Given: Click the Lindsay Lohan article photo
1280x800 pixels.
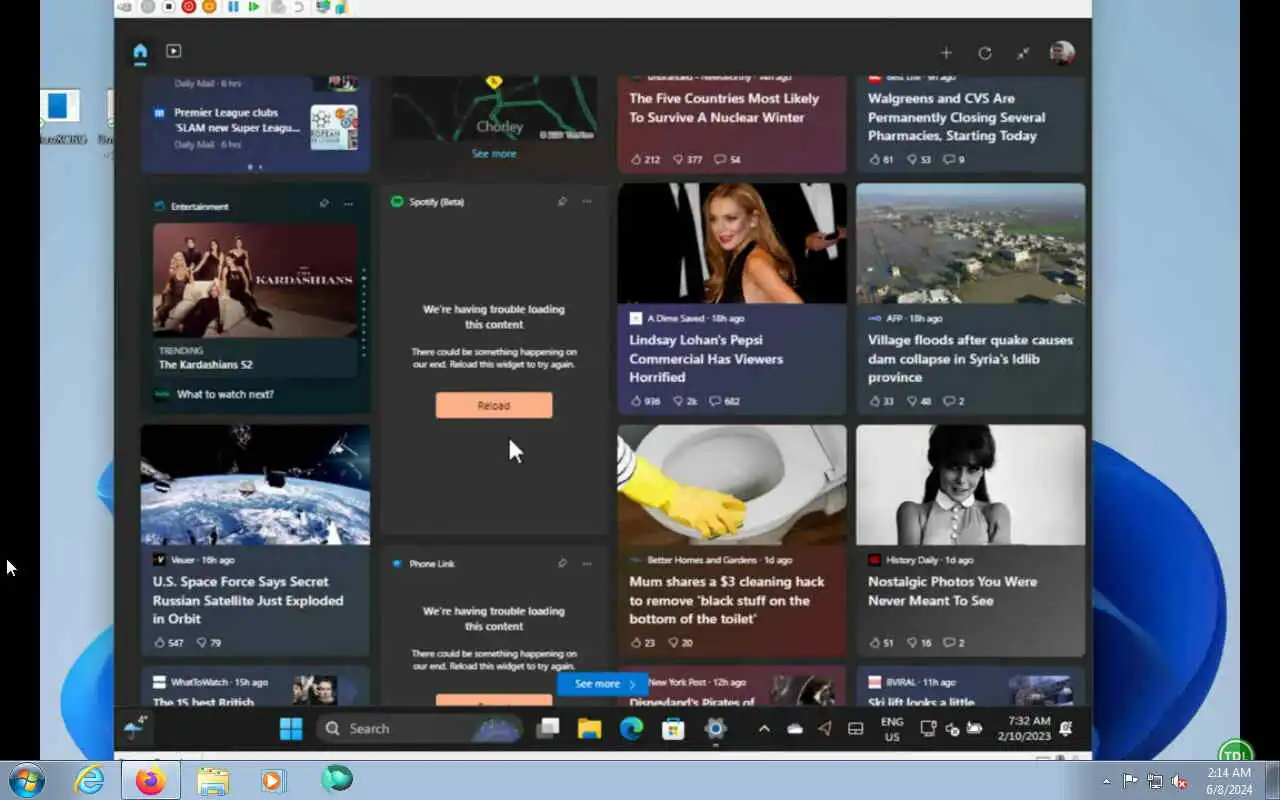Looking at the screenshot, I should 732,243.
